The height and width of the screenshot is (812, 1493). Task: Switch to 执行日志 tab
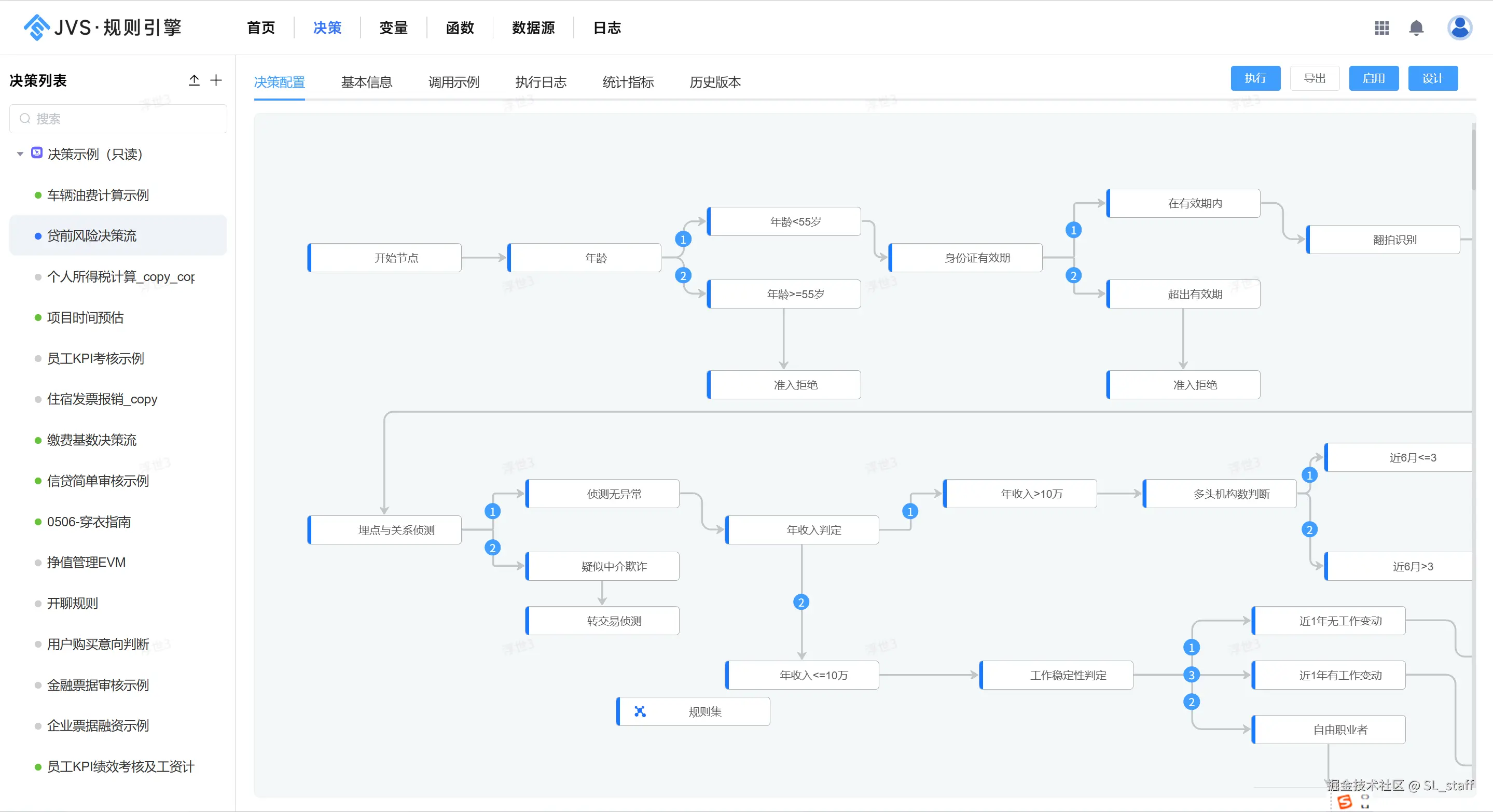coord(540,82)
